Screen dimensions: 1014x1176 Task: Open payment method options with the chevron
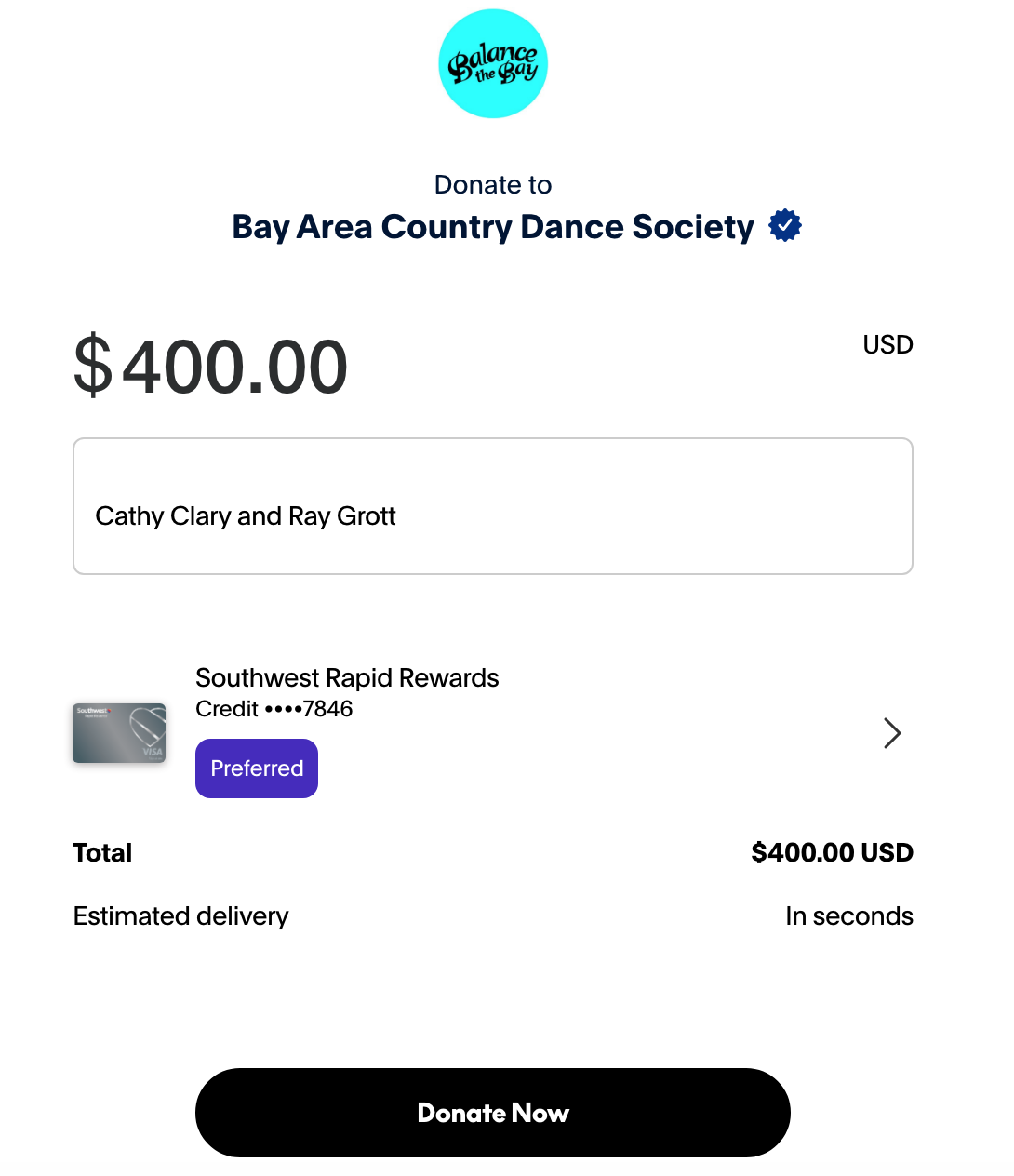892,733
